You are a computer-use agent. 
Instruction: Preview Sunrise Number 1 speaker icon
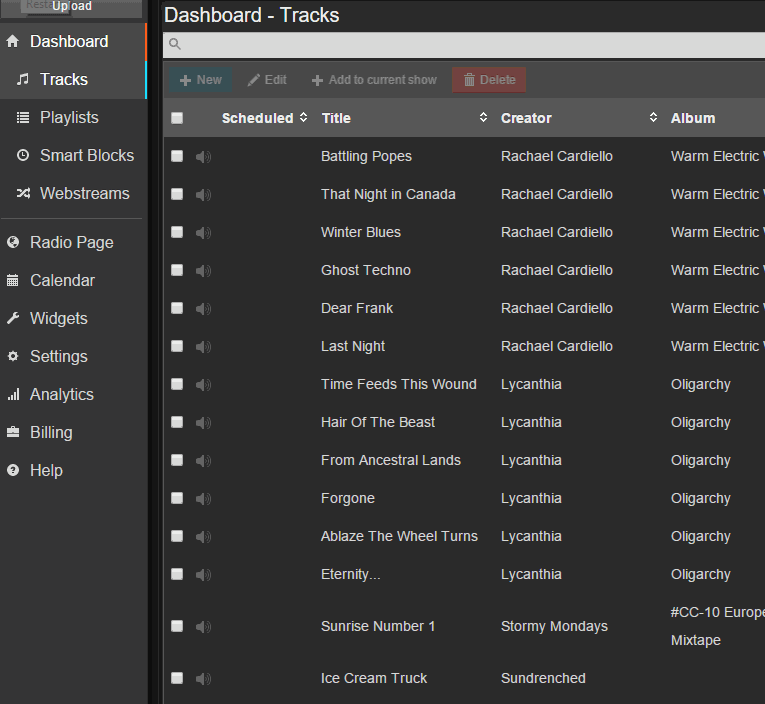click(203, 627)
